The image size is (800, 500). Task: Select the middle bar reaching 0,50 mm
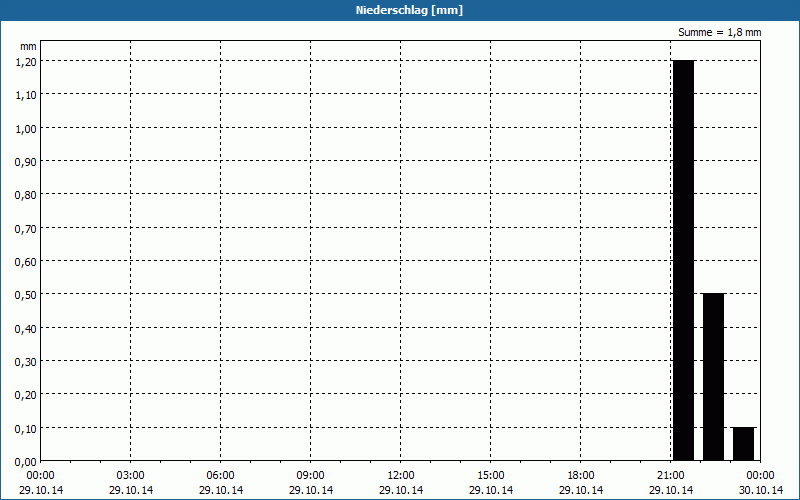[x=714, y=377]
